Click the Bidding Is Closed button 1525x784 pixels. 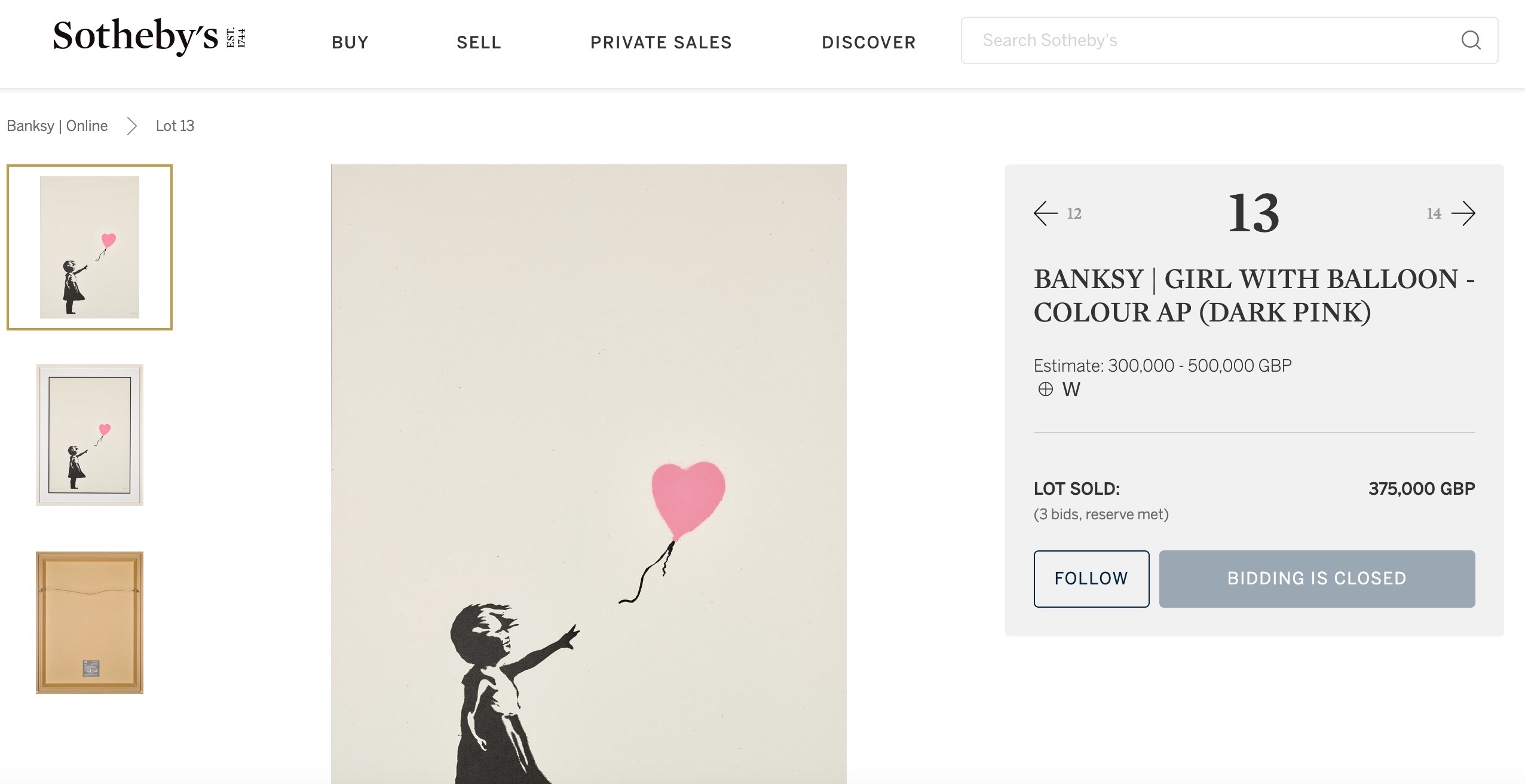pos(1317,578)
